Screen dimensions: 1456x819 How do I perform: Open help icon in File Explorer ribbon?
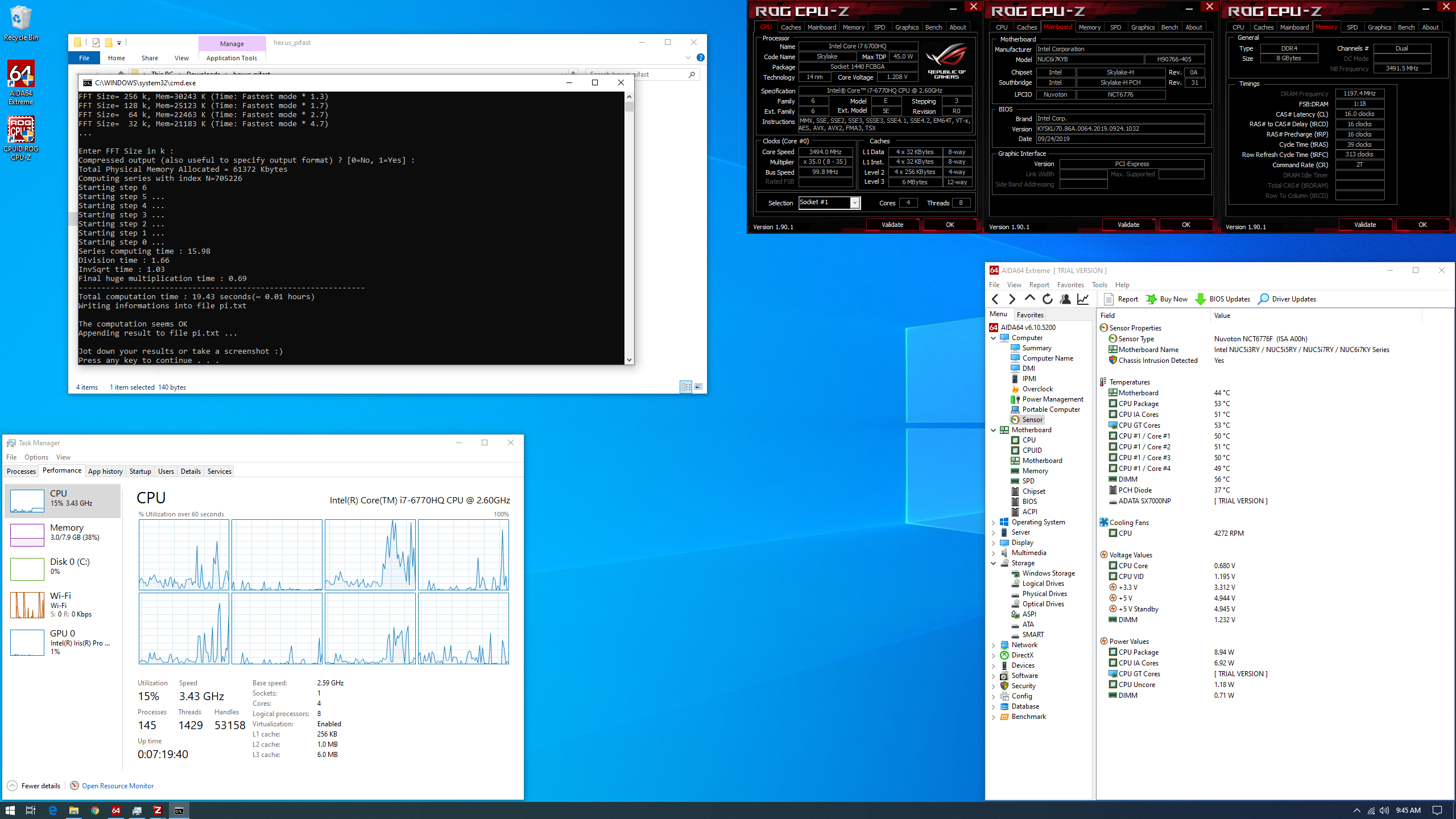[x=701, y=57]
